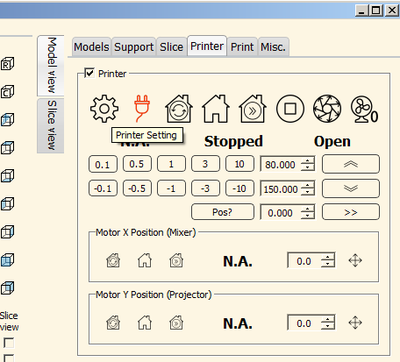The width and height of the screenshot is (400, 362).
Task: Switch to the Slice tab
Action: (x=171, y=47)
